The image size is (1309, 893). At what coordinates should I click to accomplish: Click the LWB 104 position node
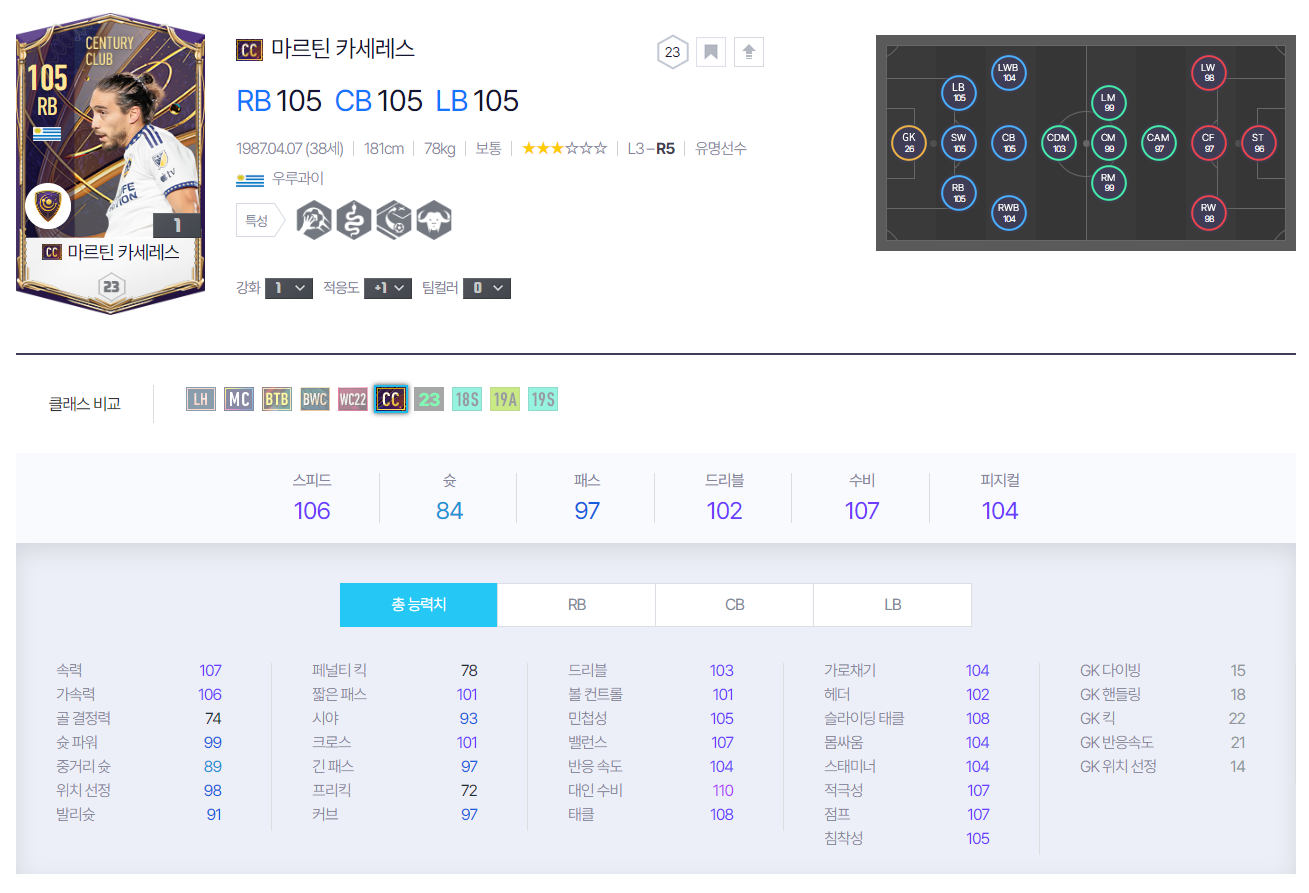pos(1009,72)
